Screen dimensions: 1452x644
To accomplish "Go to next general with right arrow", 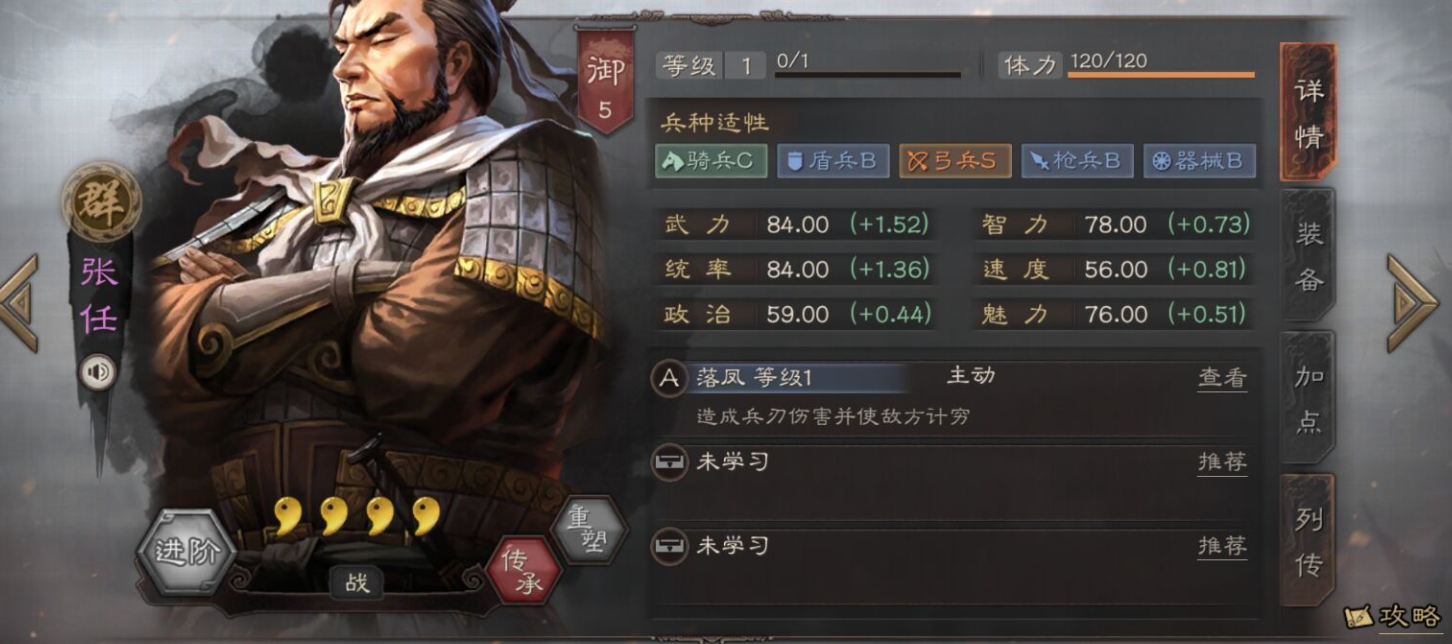I will point(1412,302).
